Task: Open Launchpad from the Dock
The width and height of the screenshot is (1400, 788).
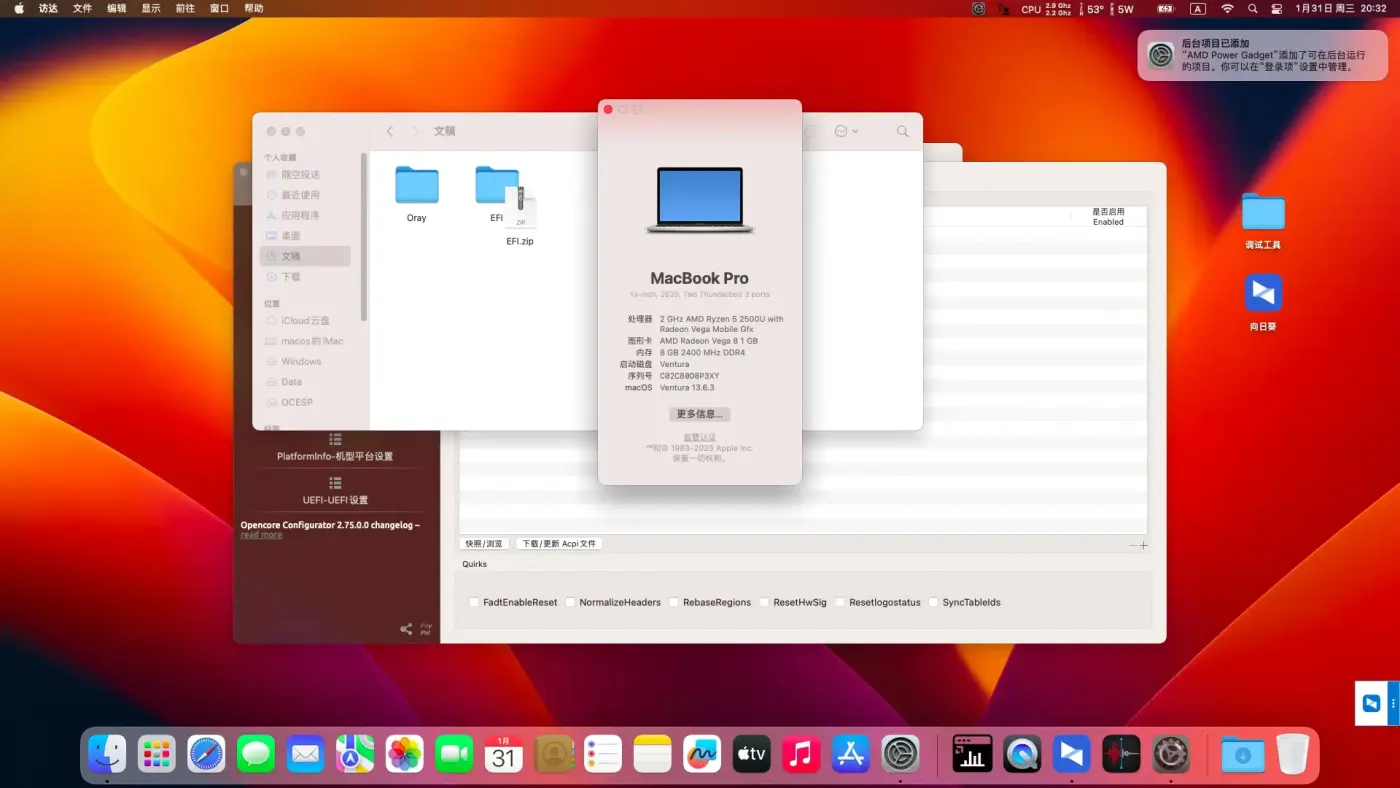Action: tap(156, 753)
